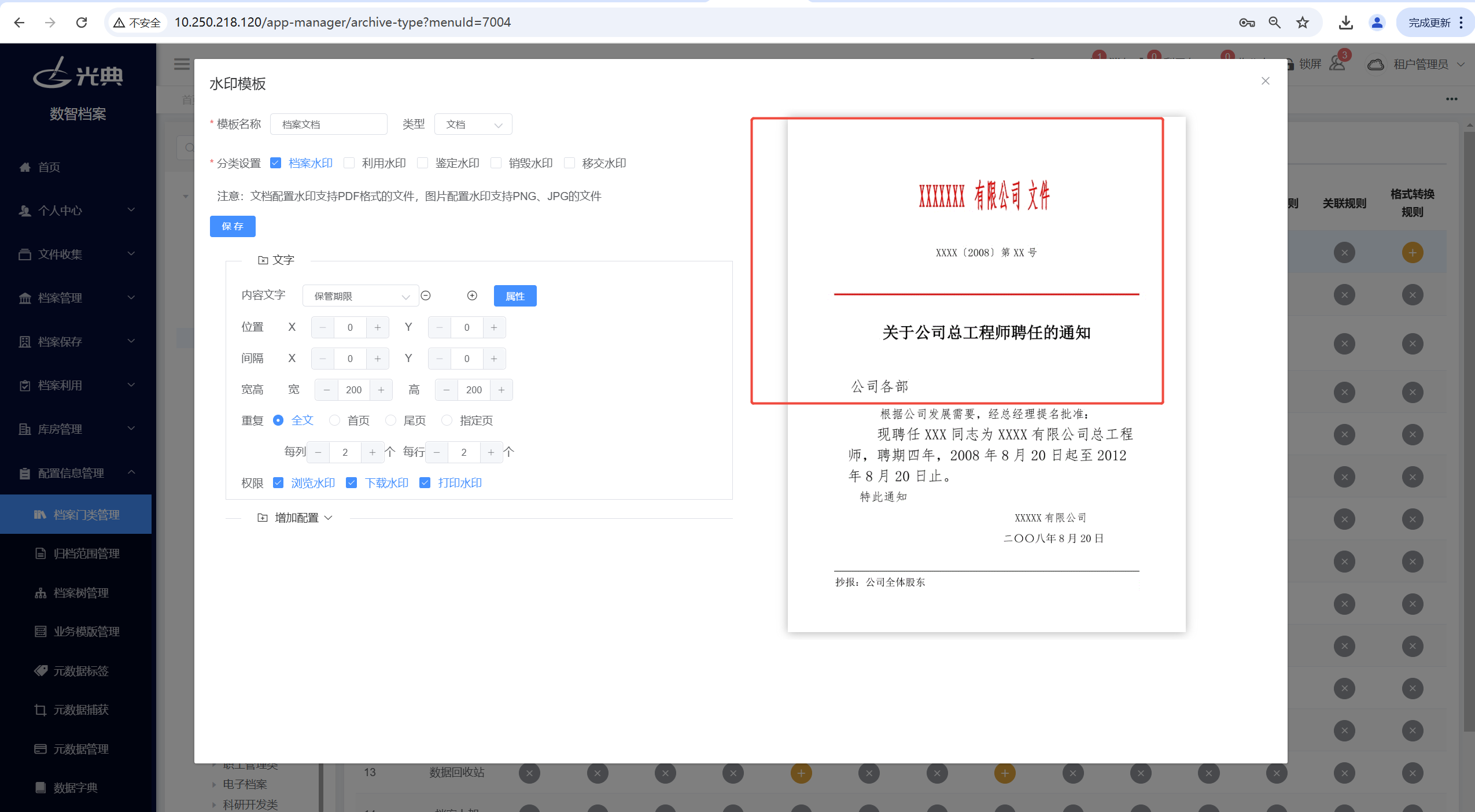Image resolution: width=1475 pixels, height=812 pixels.
Task: Enable 销毁水印 checkbox
Action: click(496, 163)
